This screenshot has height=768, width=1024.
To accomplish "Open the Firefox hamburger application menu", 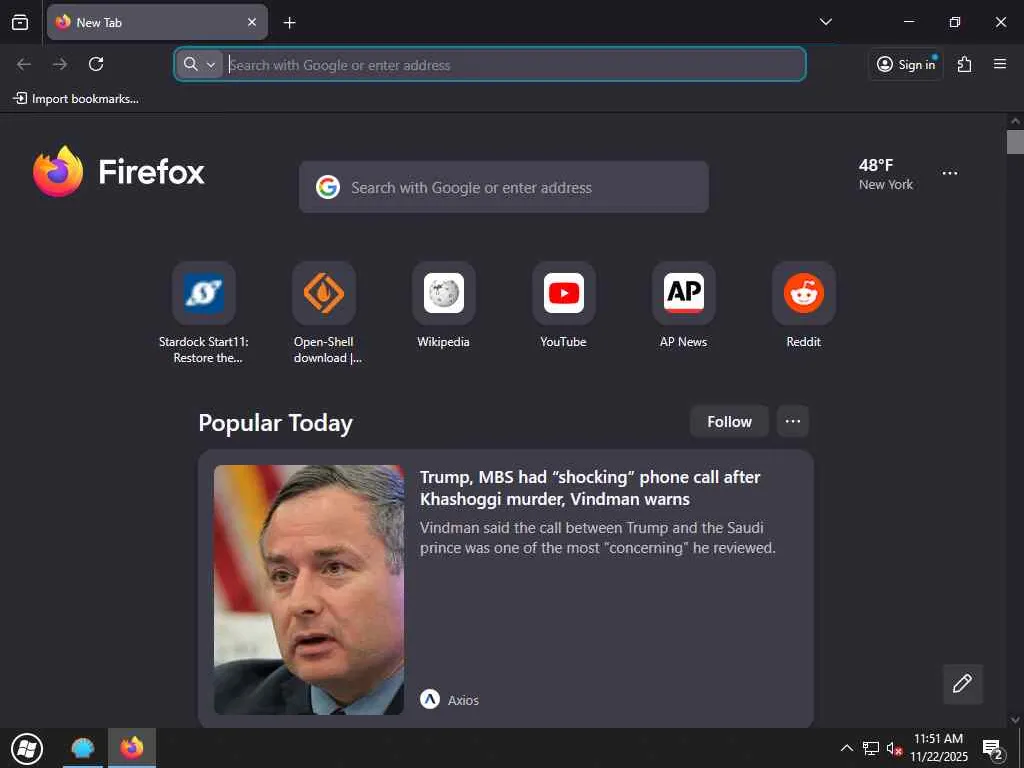I will [x=1000, y=64].
